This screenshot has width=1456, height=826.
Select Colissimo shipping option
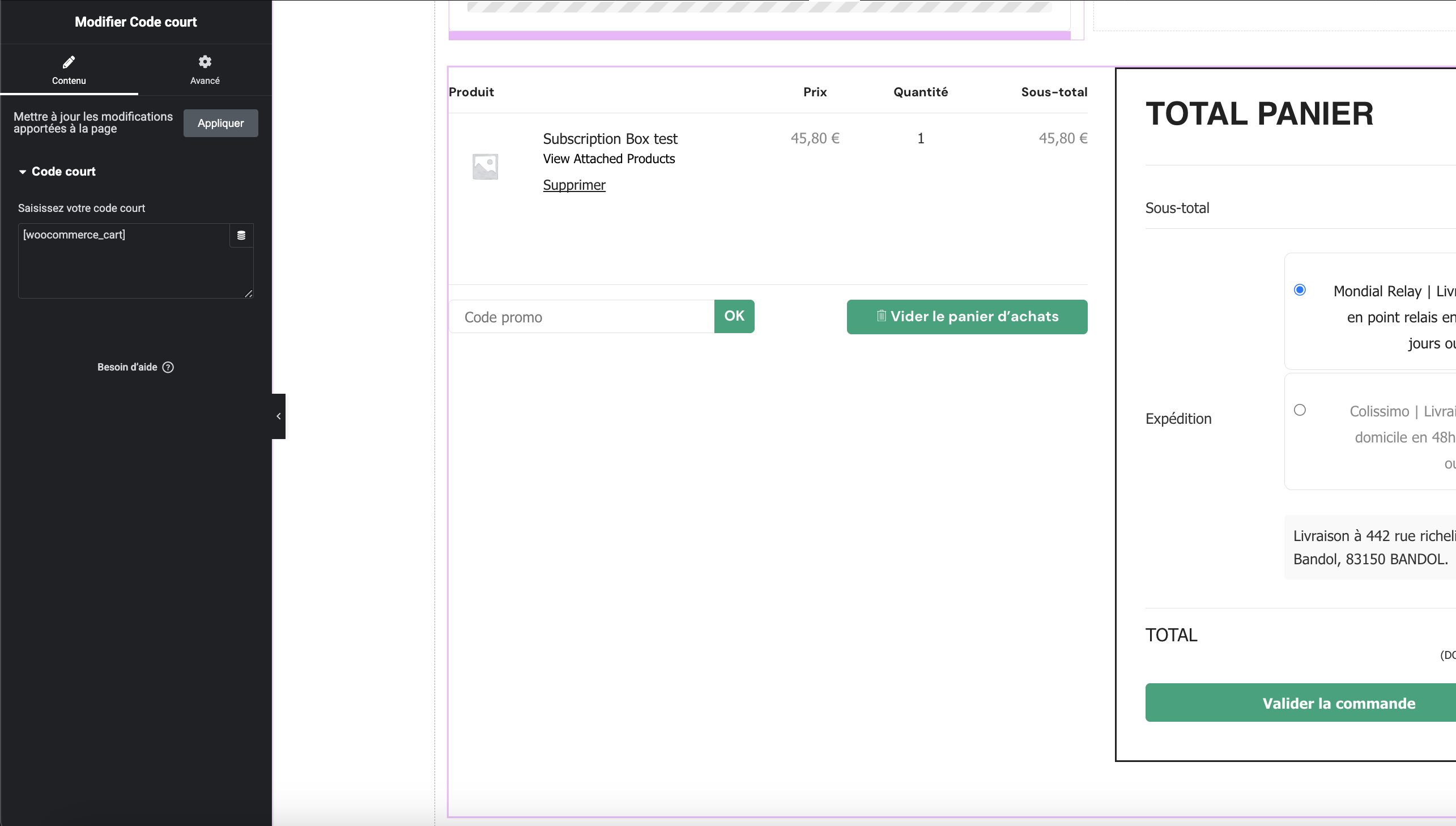[x=1300, y=410]
